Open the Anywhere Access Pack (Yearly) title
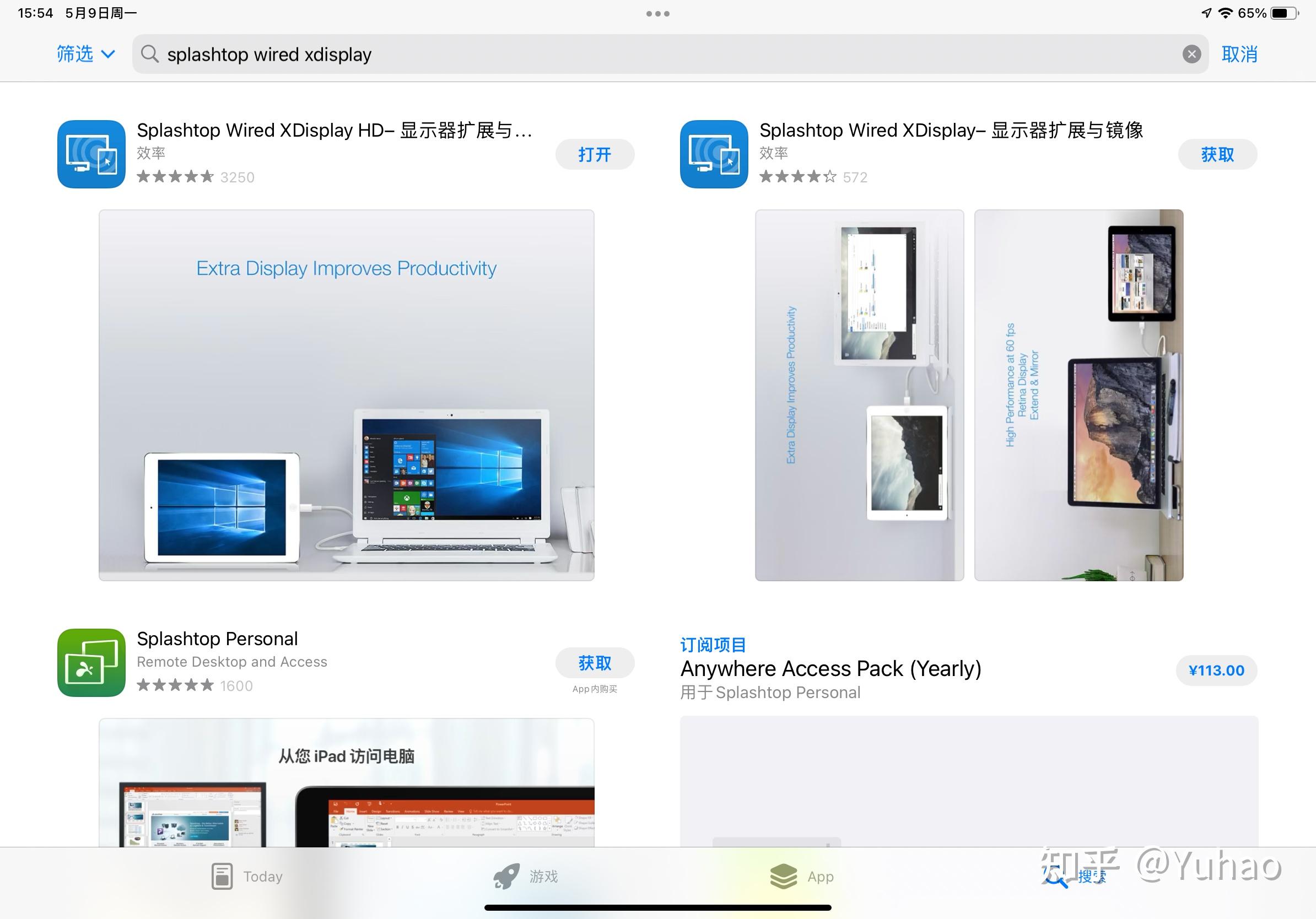This screenshot has height=919, width=1316. tap(830, 669)
